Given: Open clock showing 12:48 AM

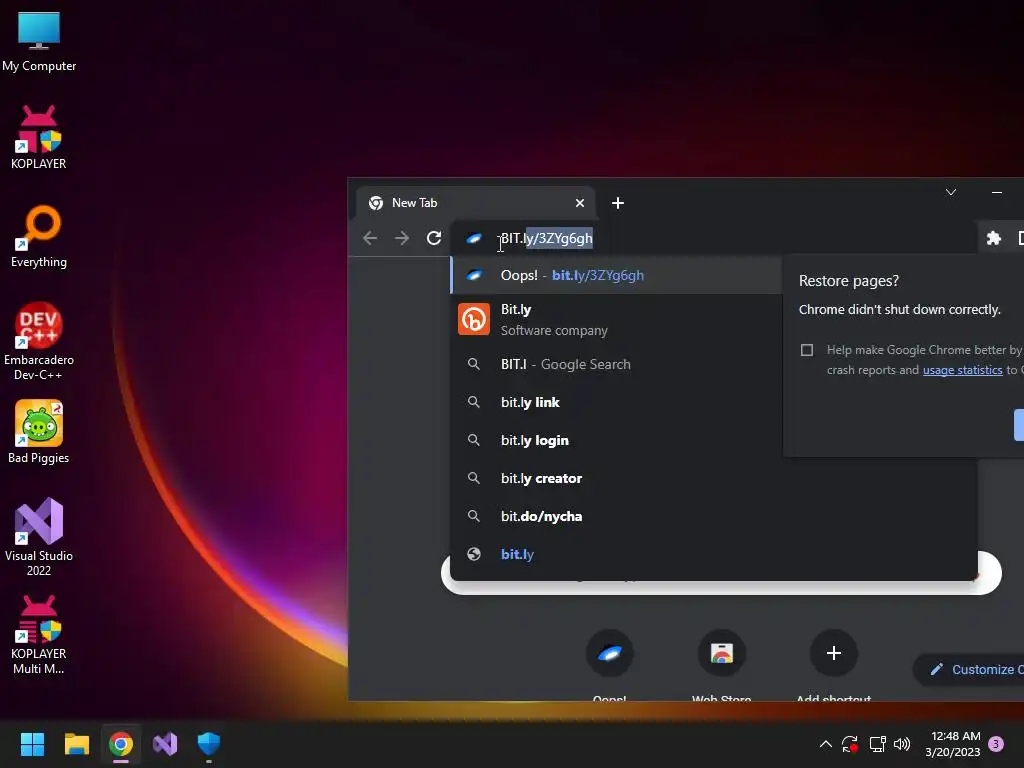Looking at the screenshot, I should click(953, 744).
